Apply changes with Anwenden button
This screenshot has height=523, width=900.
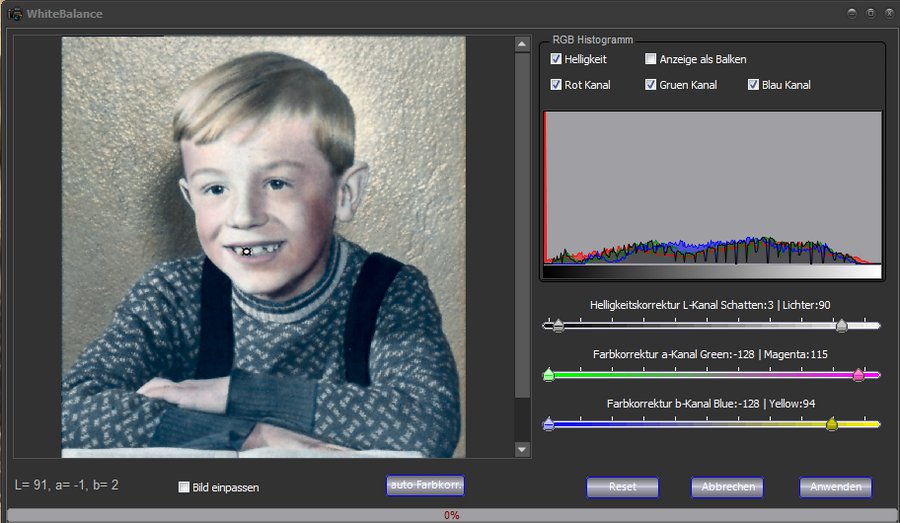835,487
